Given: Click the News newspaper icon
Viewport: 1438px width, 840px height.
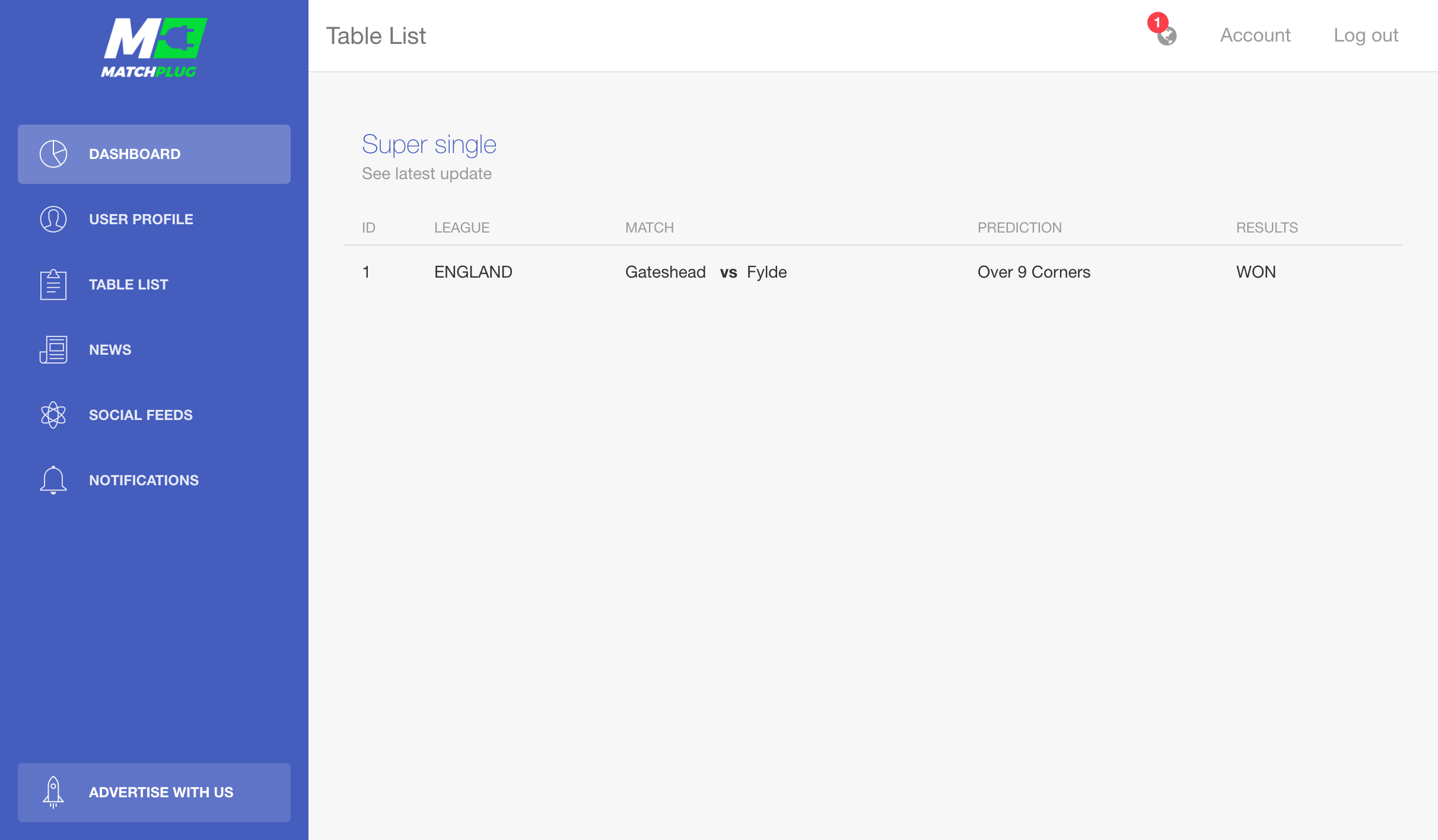Looking at the screenshot, I should coord(53,350).
